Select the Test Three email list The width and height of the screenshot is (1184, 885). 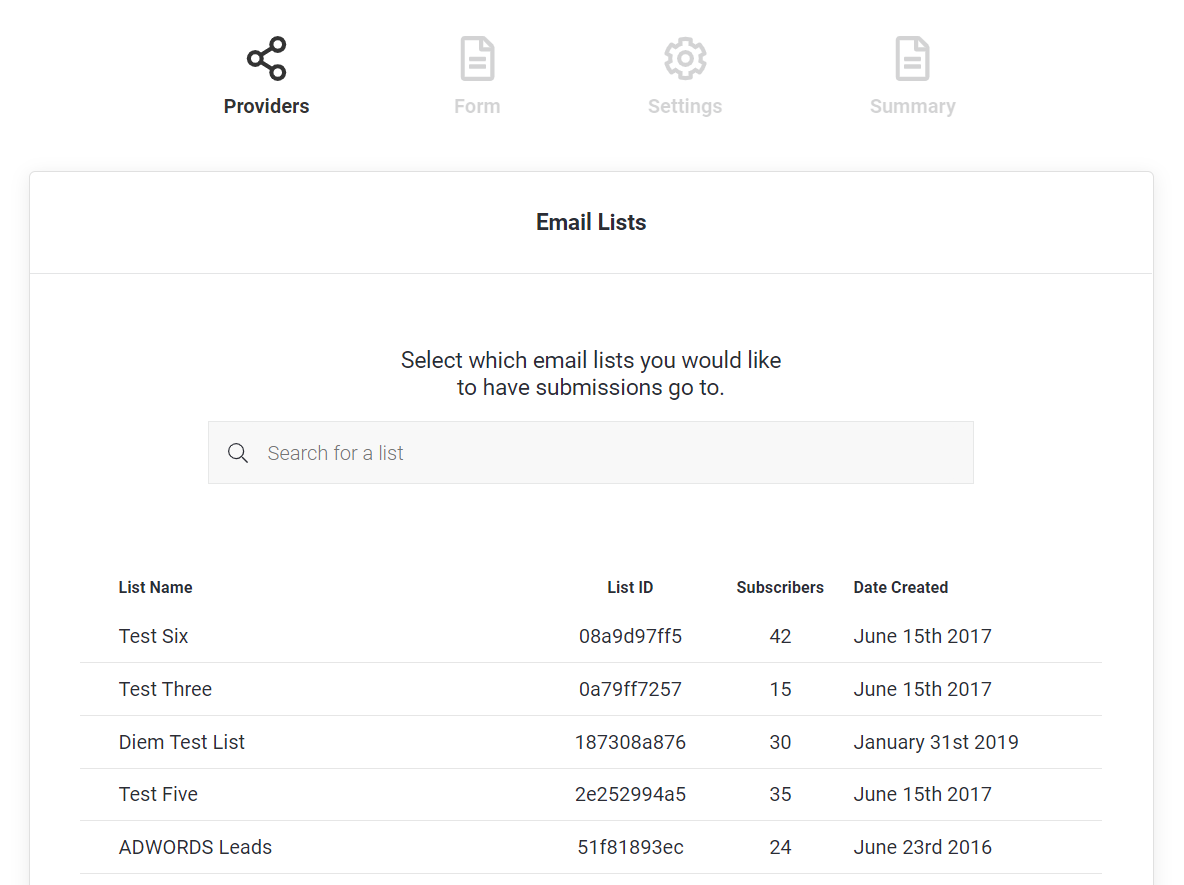(x=165, y=689)
